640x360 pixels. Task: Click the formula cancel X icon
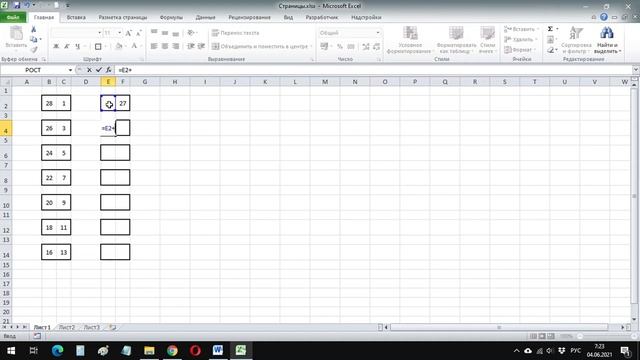89,70
